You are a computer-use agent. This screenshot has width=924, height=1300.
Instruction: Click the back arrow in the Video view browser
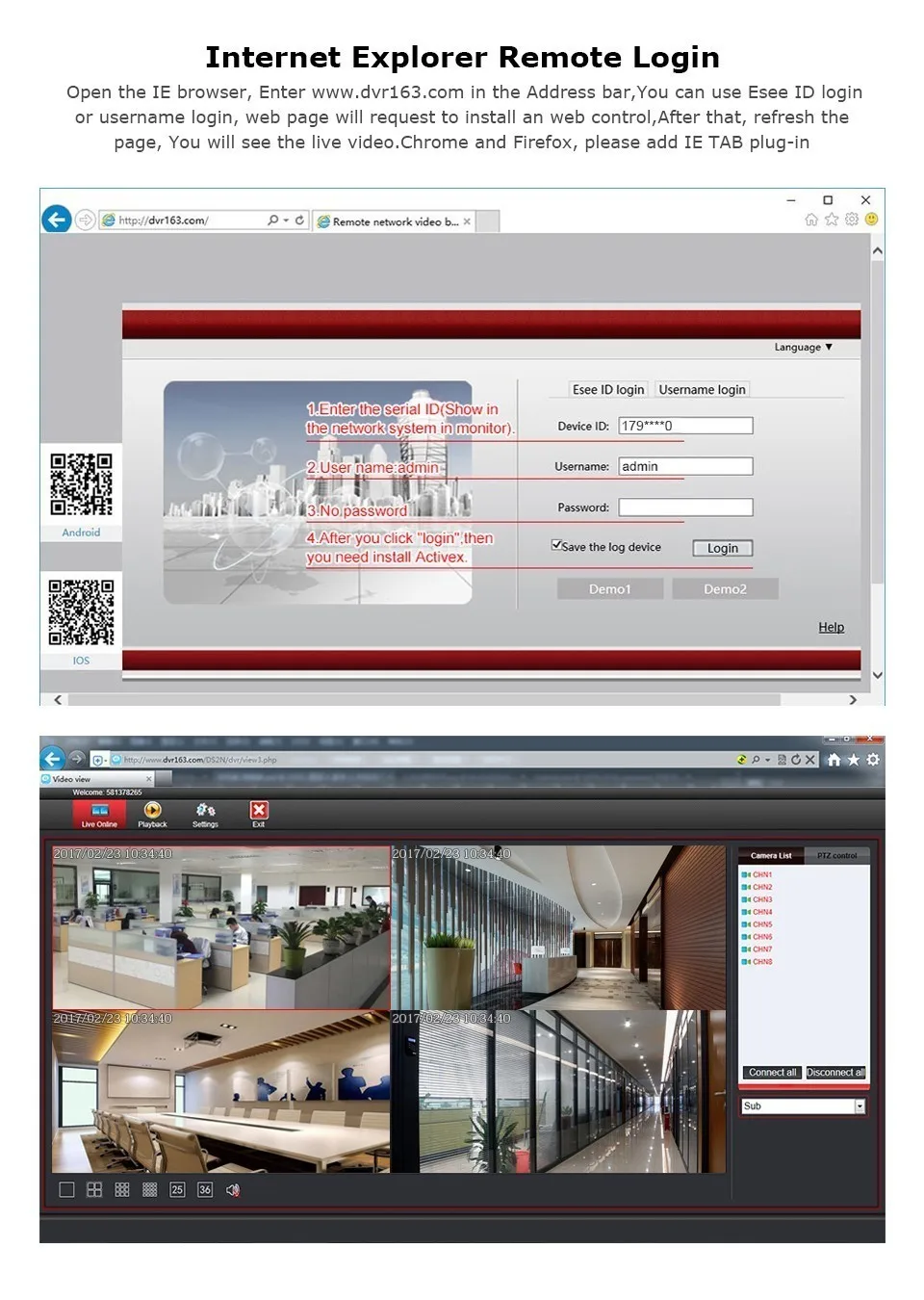(53, 759)
